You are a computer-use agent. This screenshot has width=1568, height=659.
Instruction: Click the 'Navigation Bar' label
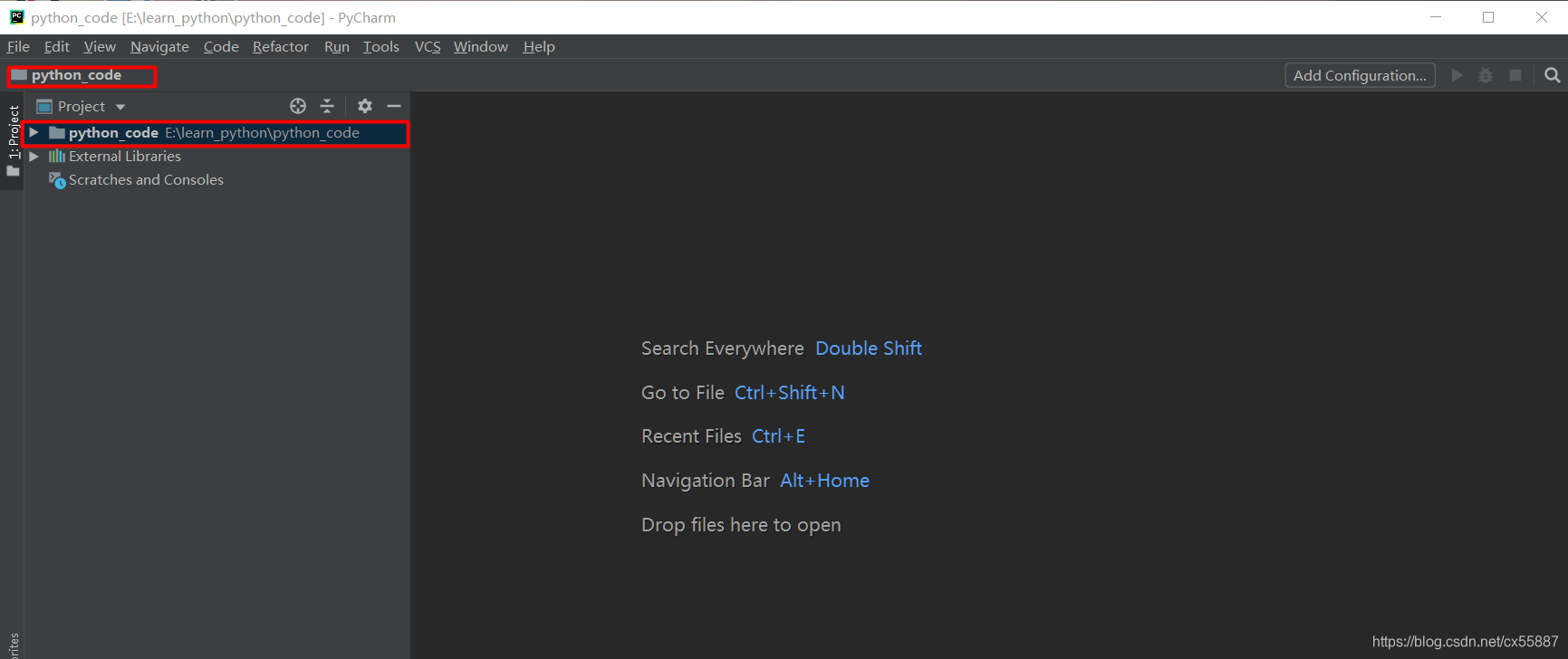click(706, 481)
